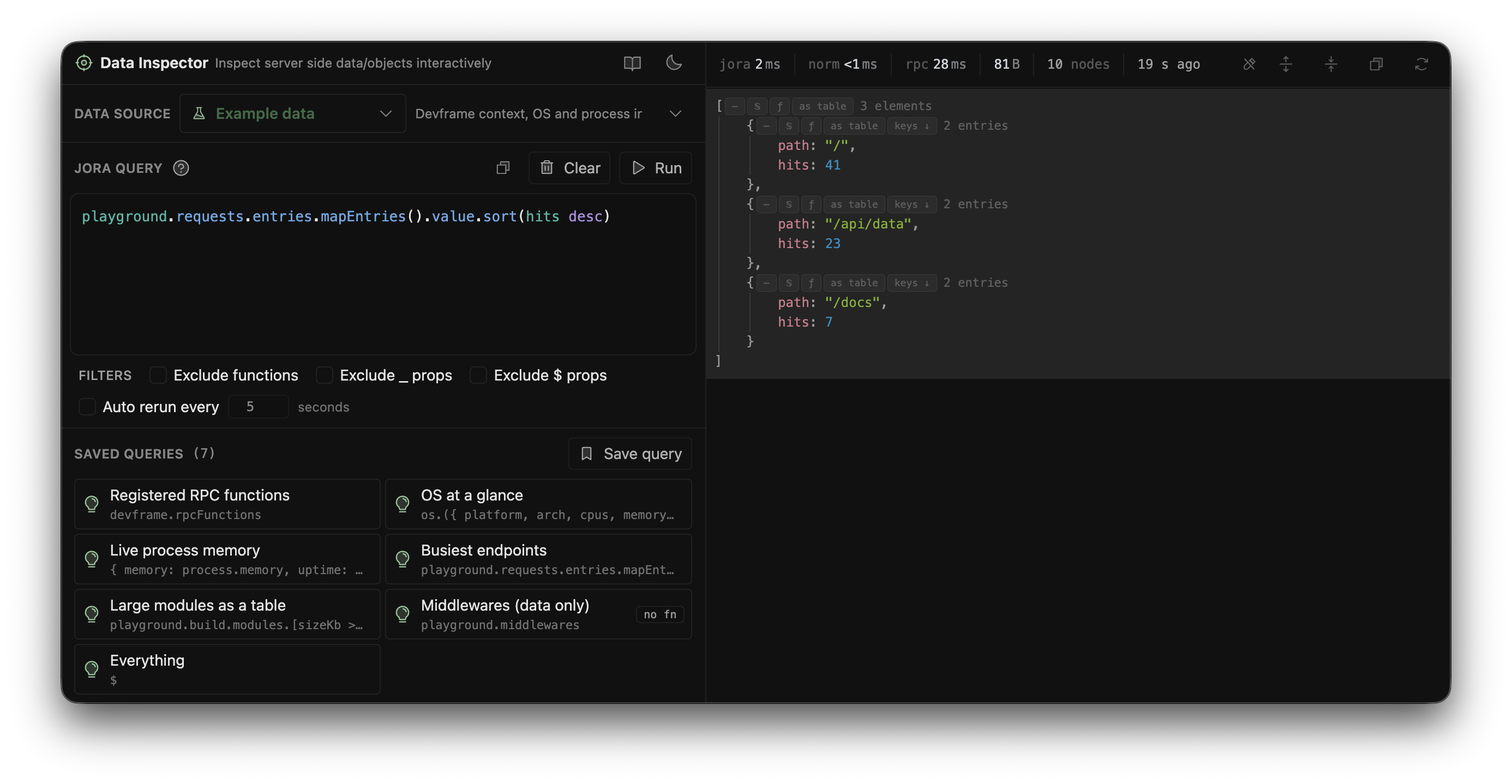Enable the Exclude functions checkbox
The width and height of the screenshot is (1512, 784).
pyautogui.click(x=158, y=376)
